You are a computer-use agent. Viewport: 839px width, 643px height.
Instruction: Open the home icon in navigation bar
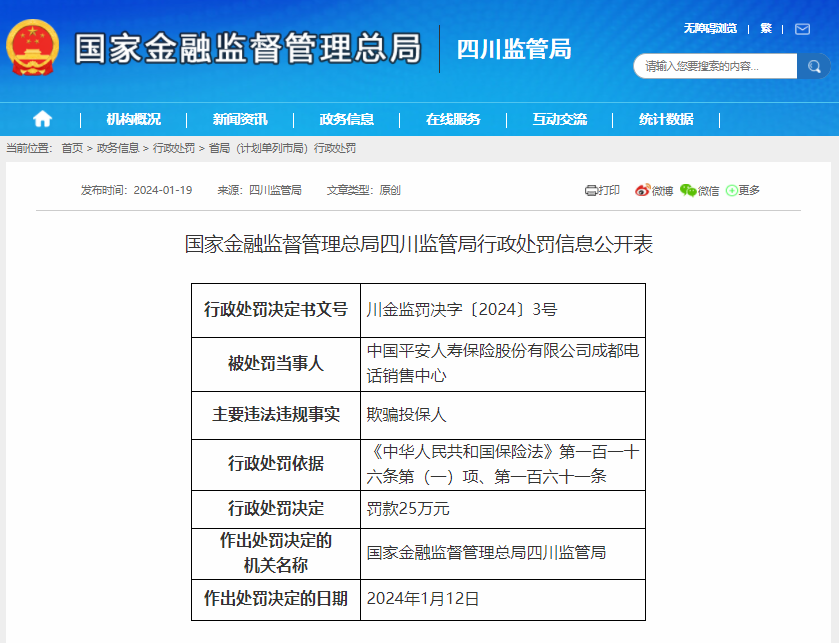point(42,119)
